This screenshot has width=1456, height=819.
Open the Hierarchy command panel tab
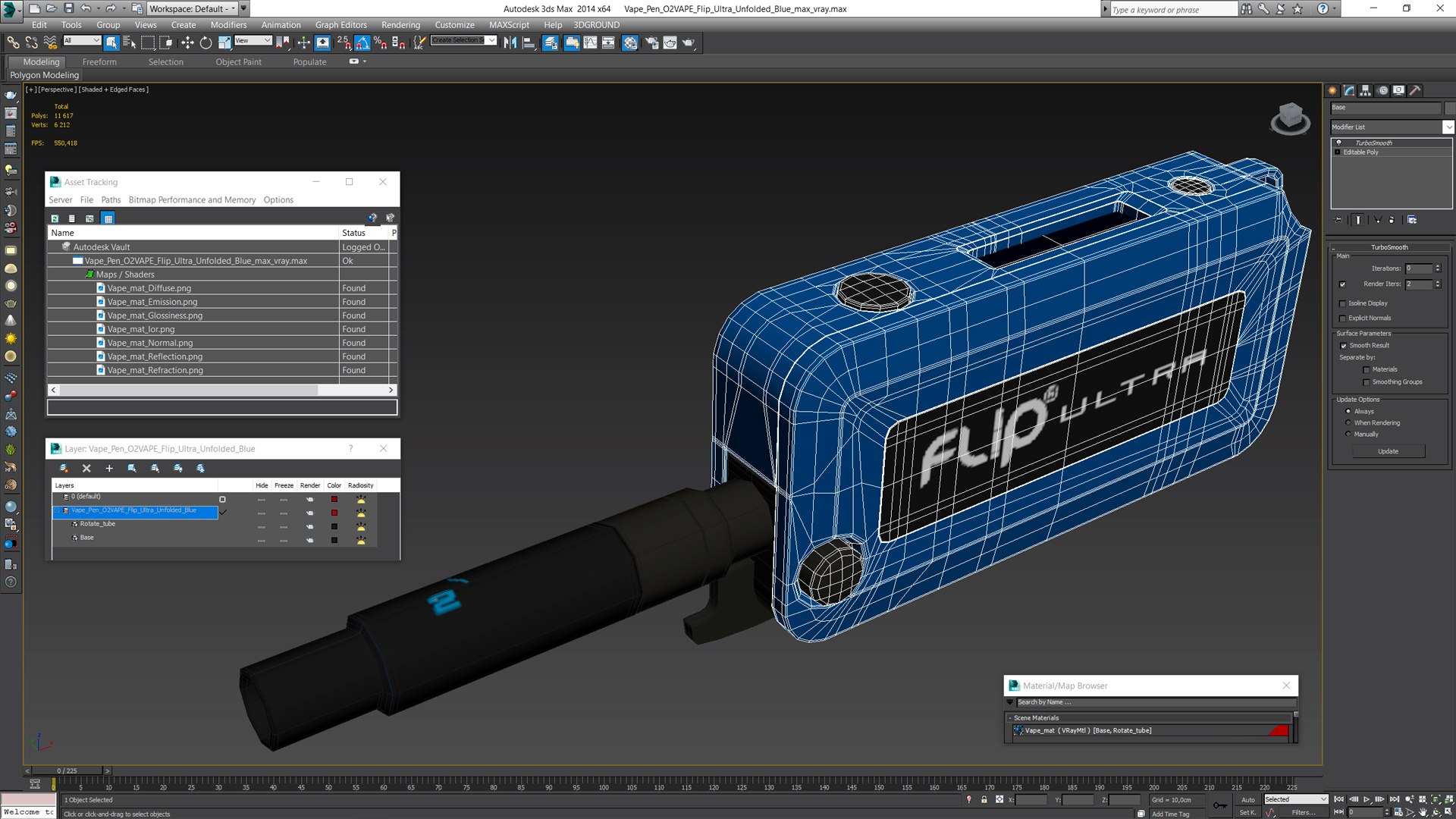(1365, 90)
